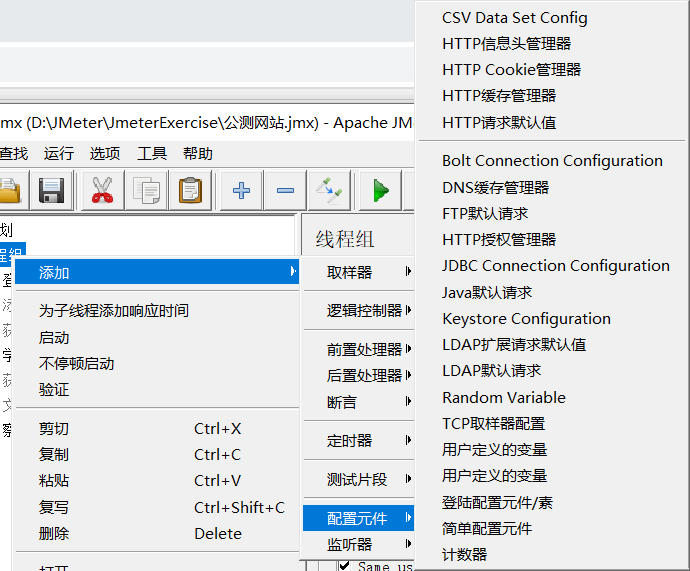Click the Expand all plus icon
This screenshot has height=571, width=690.
[241, 190]
